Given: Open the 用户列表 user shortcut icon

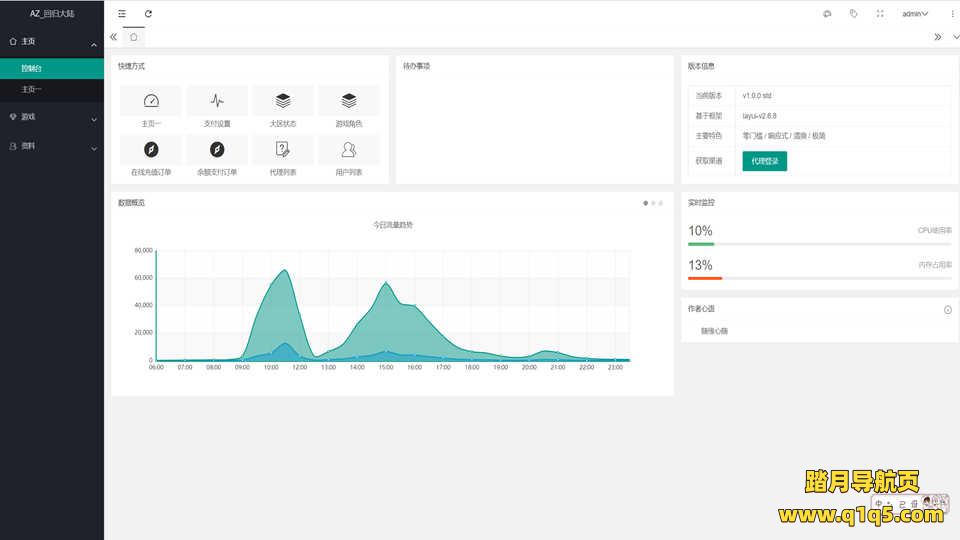Looking at the screenshot, I should pos(348,150).
